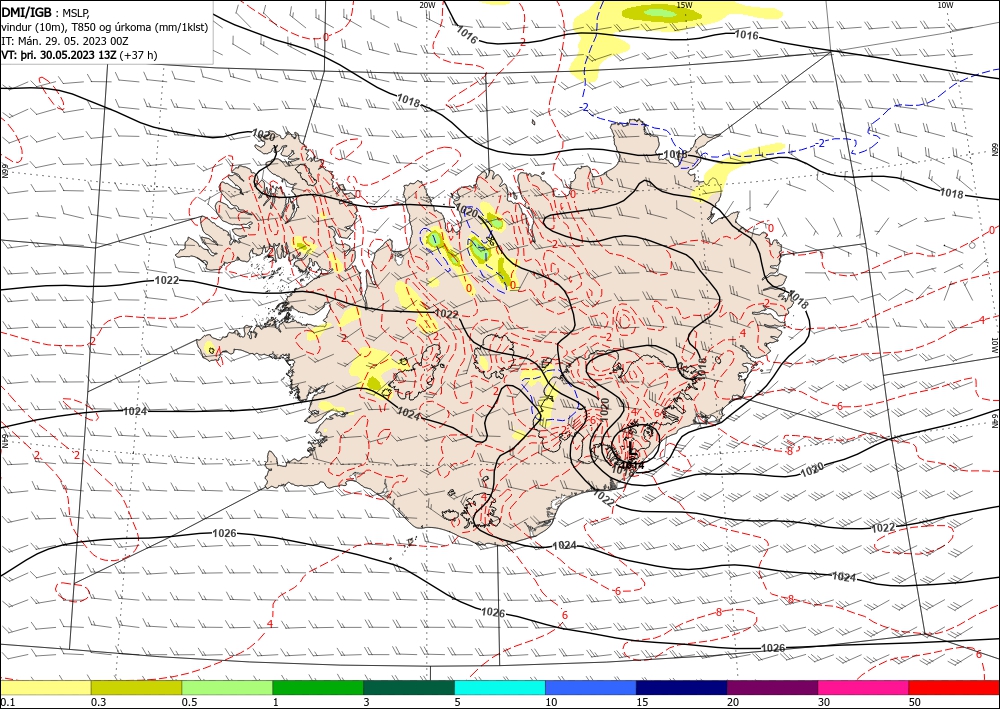Click the legend value "15"
The width and height of the screenshot is (1000, 709).
[x=642, y=702]
